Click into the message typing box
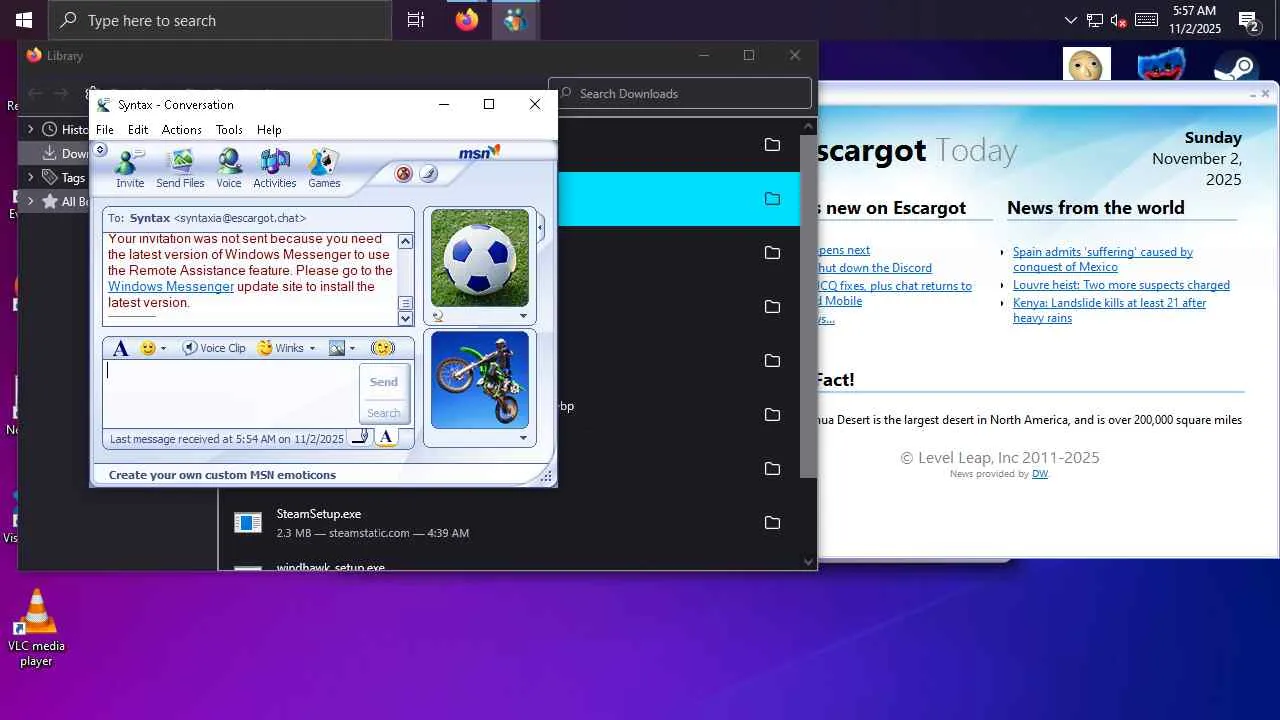Image resolution: width=1280 pixels, height=720 pixels. 231,395
